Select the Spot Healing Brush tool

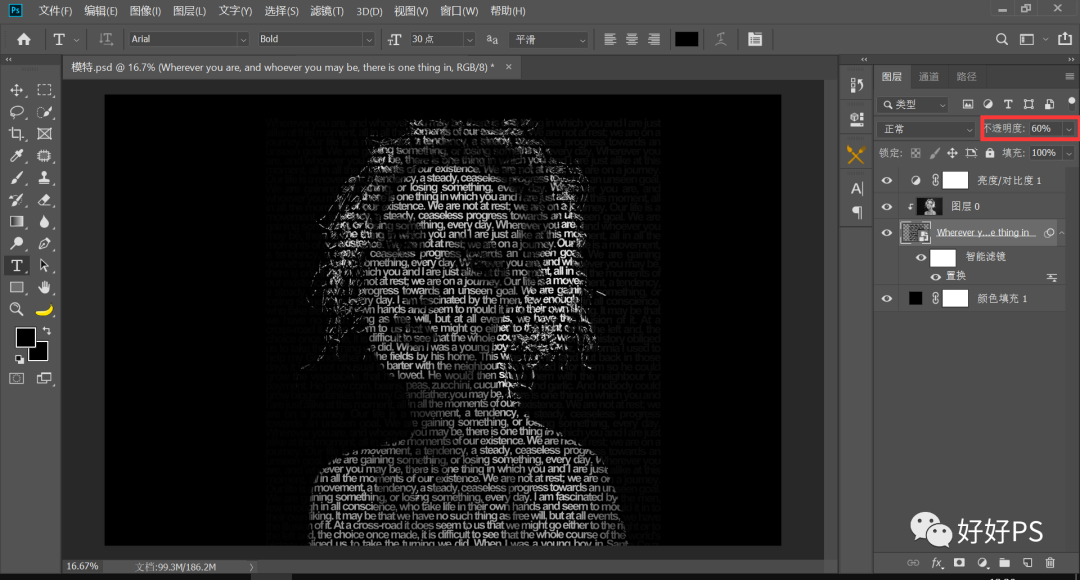point(44,156)
